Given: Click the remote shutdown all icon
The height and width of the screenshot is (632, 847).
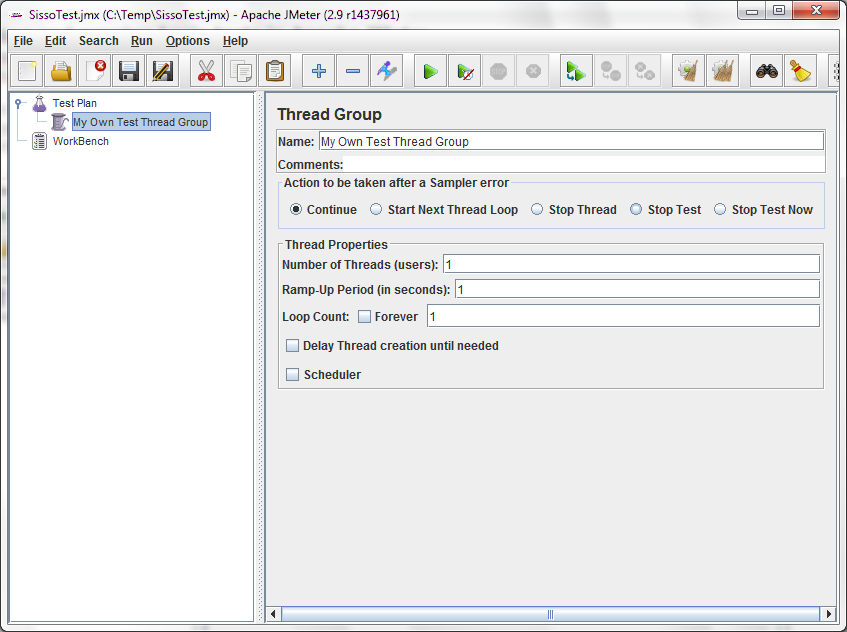Looking at the screenshot, I should [x=644, y=71].
